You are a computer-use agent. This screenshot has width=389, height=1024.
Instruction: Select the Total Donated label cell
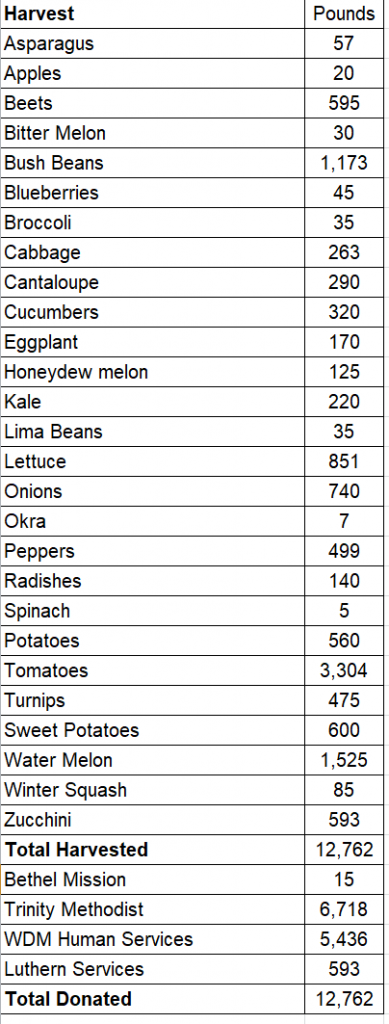tap(153, 999)
